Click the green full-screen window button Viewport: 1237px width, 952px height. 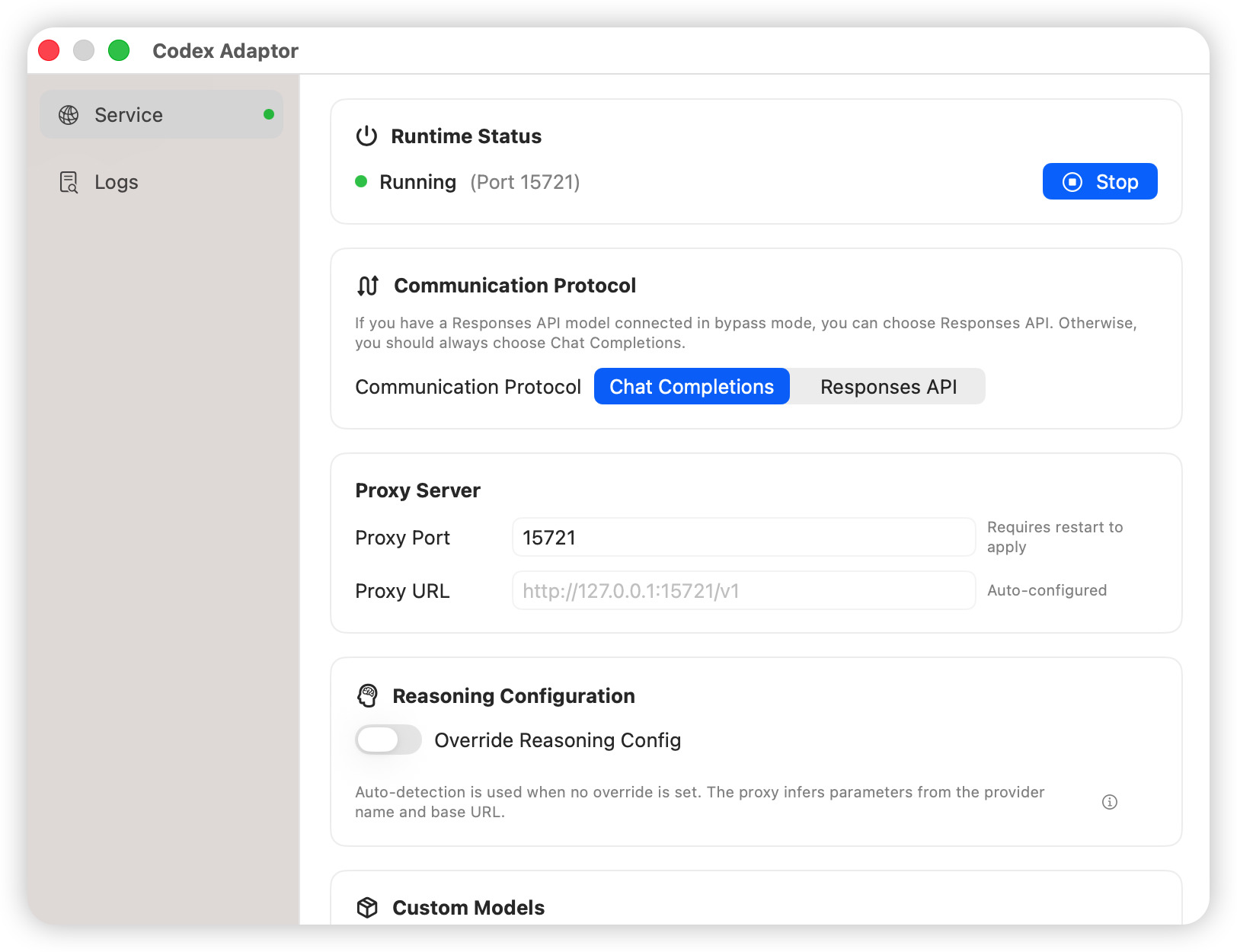coord(119,50)
